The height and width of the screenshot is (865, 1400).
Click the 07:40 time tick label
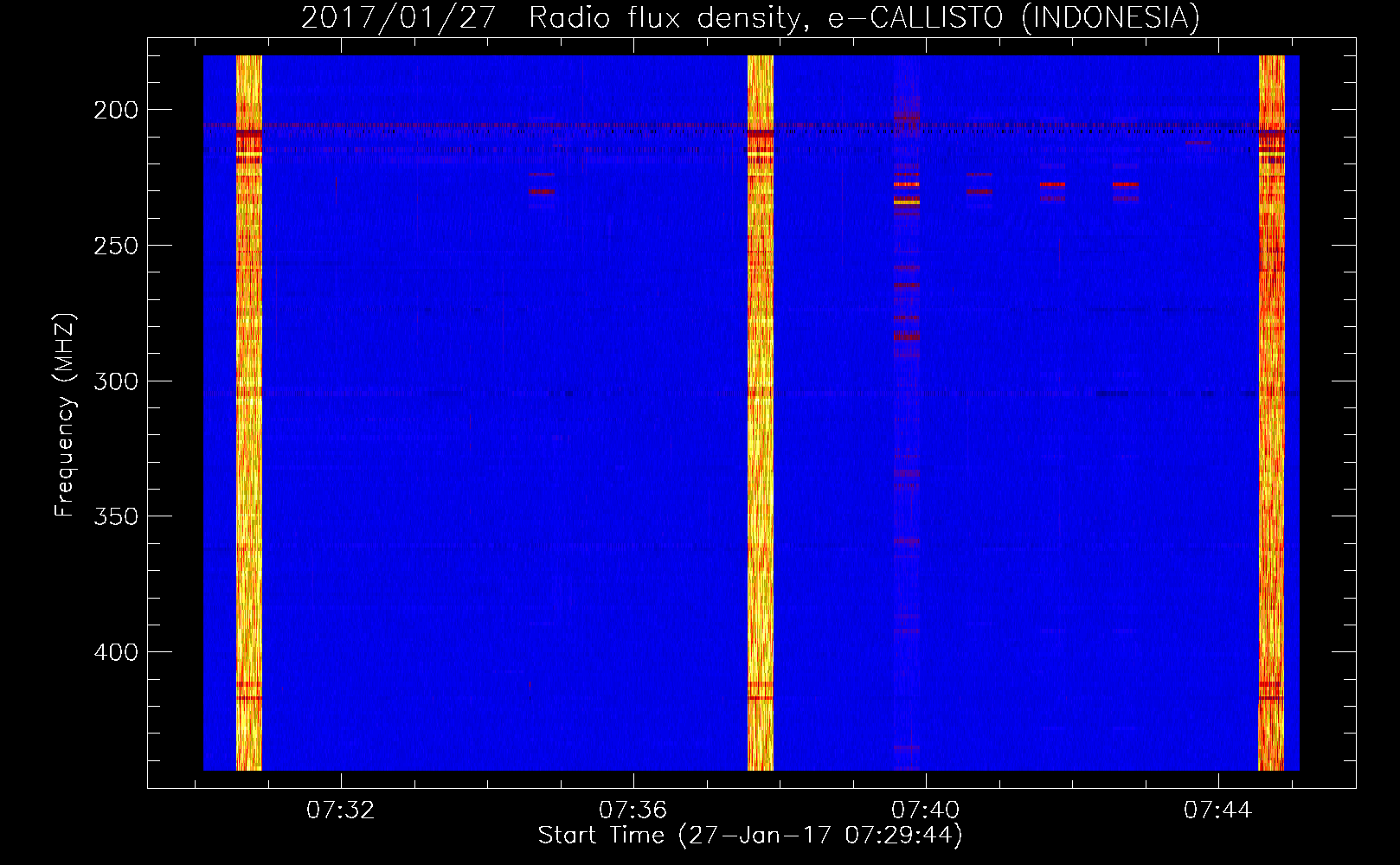point(926,810)
